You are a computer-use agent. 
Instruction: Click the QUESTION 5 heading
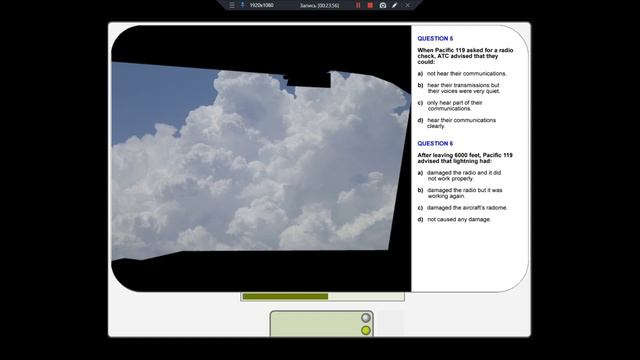tap(435, 38)
